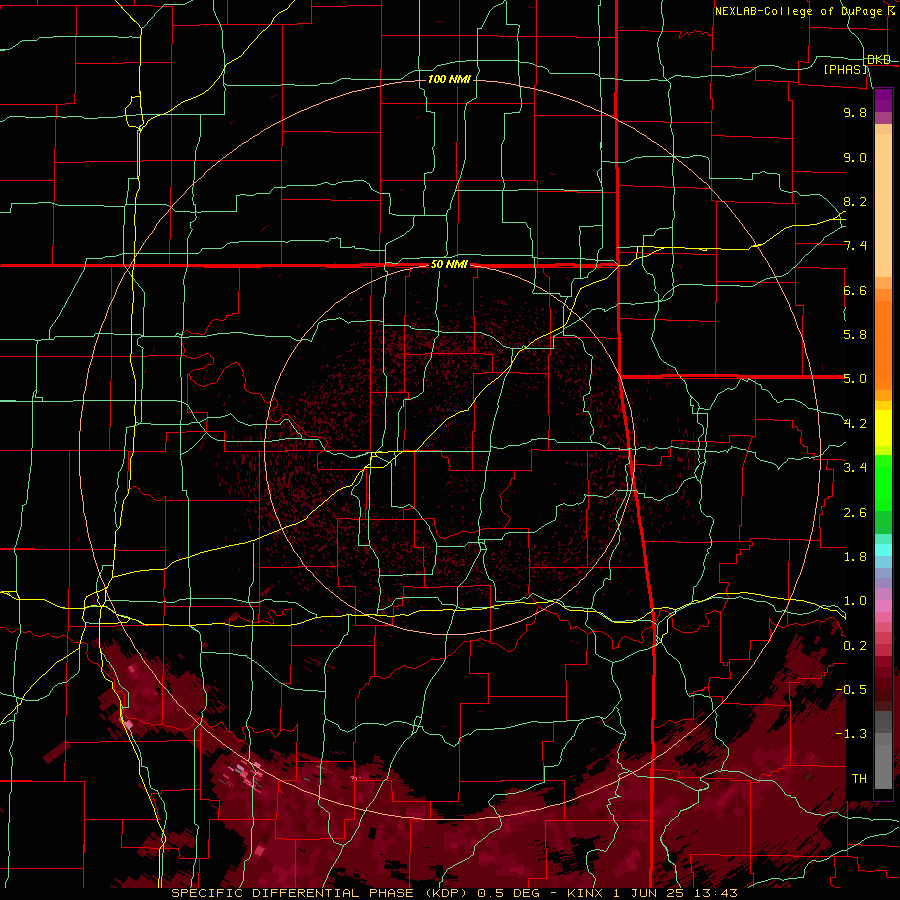Screen dimensions: 900x900
Task: Click the 5.8 scale value
Action: (x=855, y=335)
